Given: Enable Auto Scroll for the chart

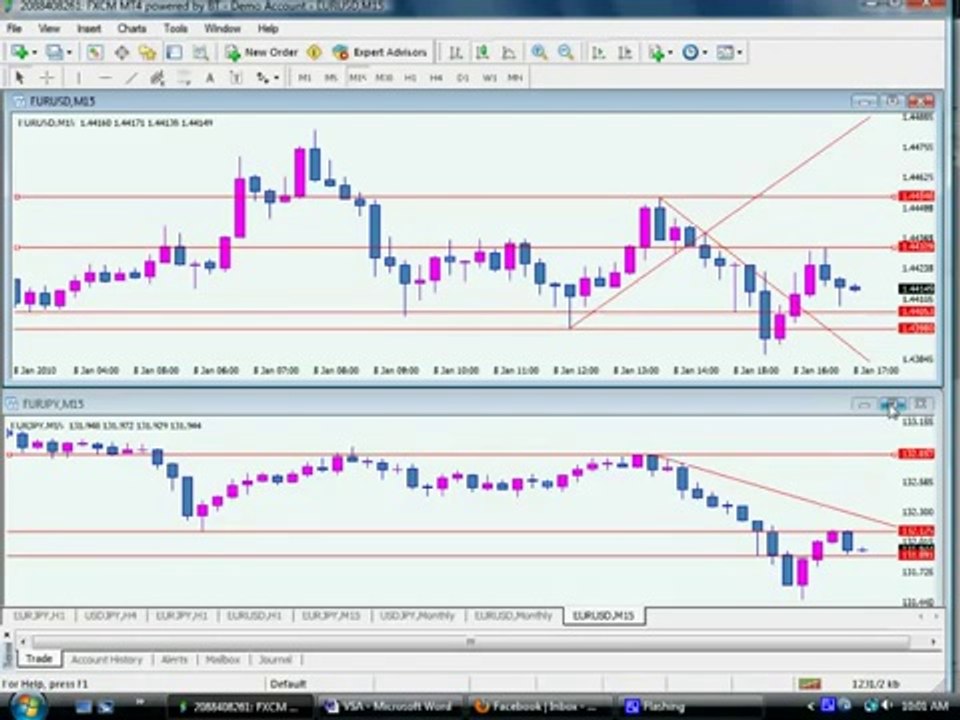Looking at the screenshot, I should click(x=598, y=53).
